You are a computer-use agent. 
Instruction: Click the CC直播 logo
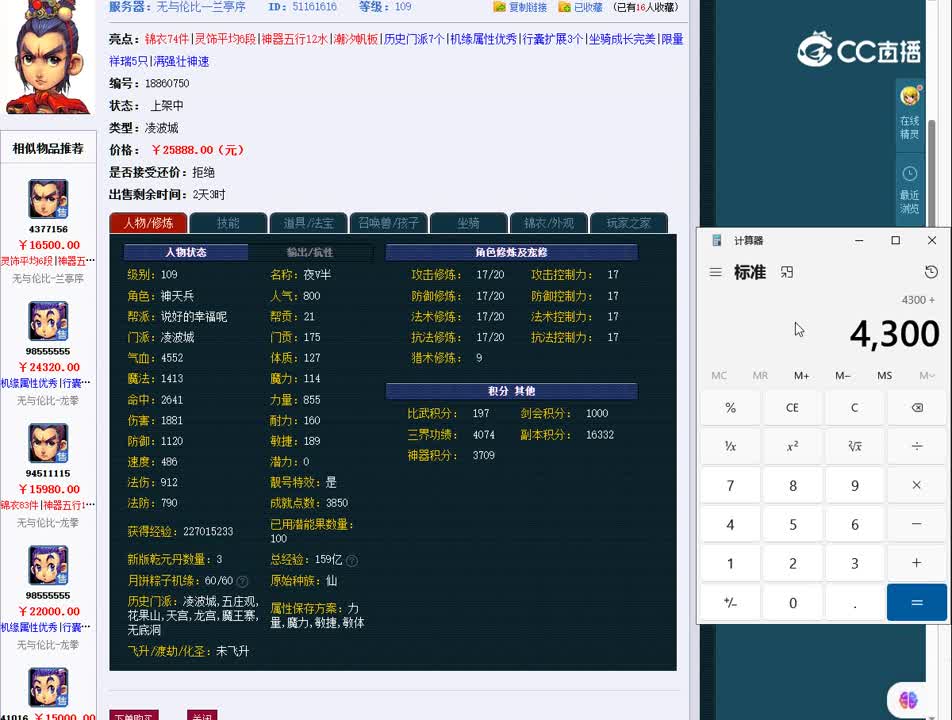click(858, 49)
